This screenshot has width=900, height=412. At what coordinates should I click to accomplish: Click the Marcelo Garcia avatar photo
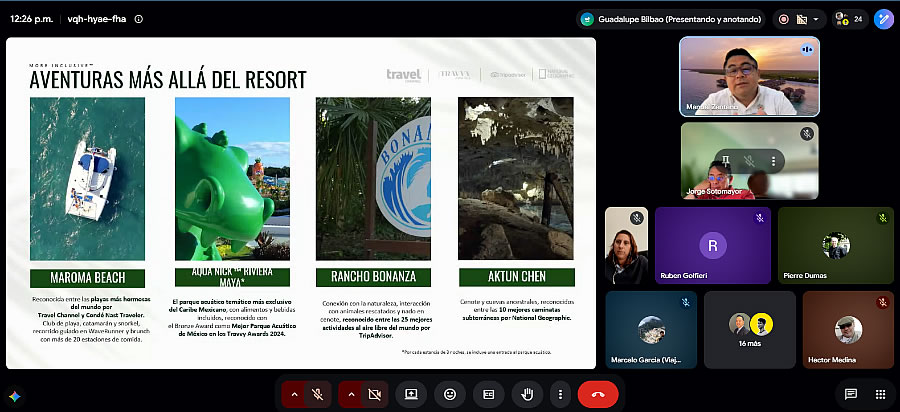pyautogui.click(x=651, y=330)
